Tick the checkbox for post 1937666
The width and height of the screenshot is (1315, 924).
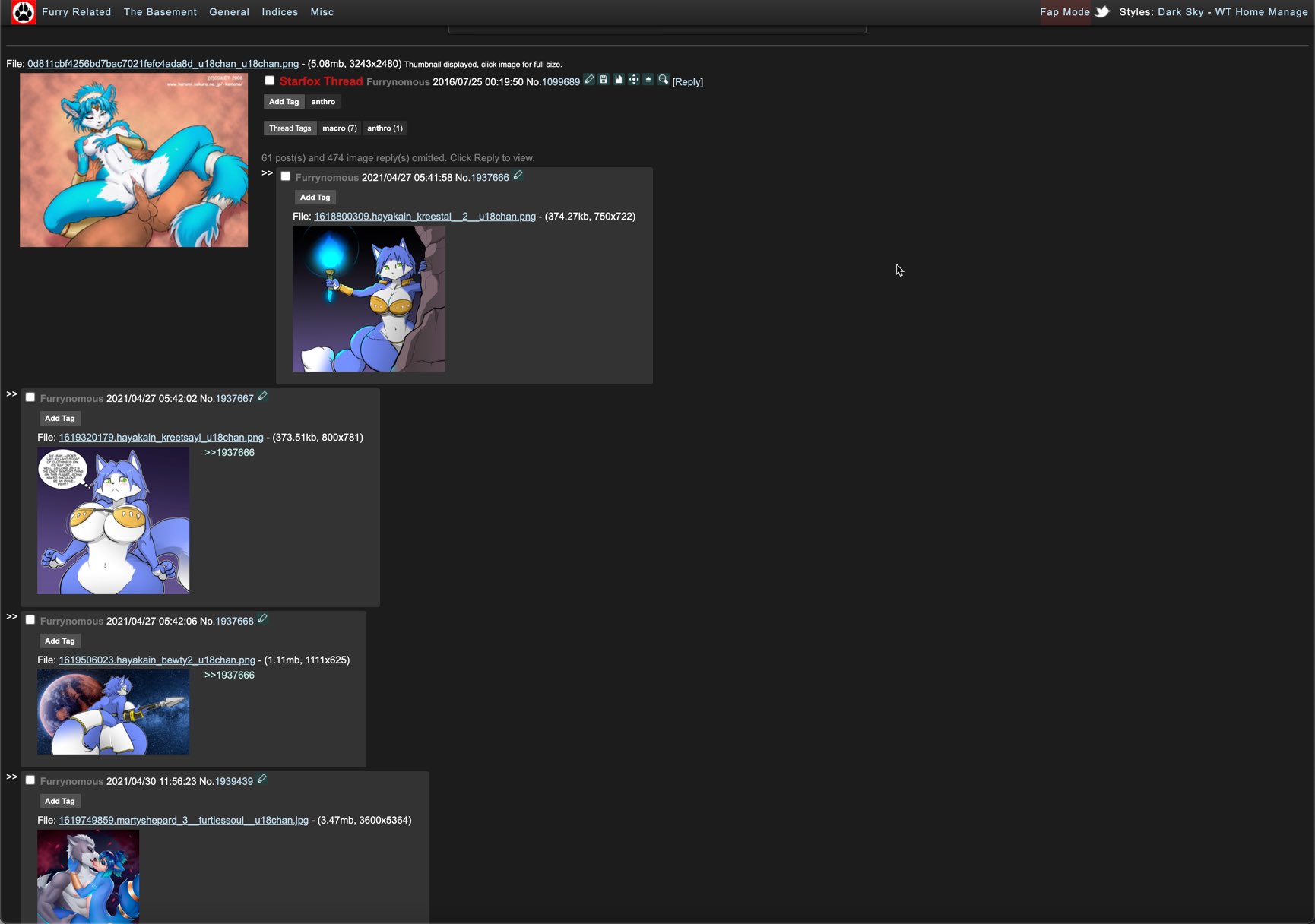[285, 176]
